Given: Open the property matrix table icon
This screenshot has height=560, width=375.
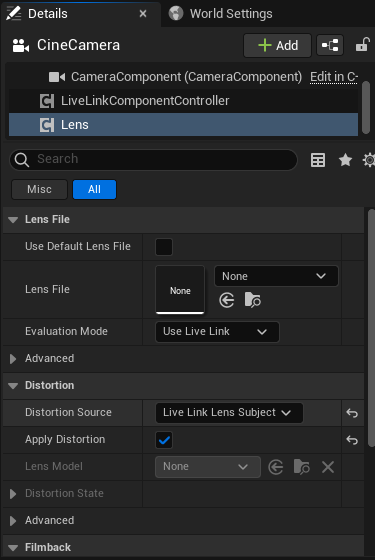Looking at the screenshot, I should 318,160.
